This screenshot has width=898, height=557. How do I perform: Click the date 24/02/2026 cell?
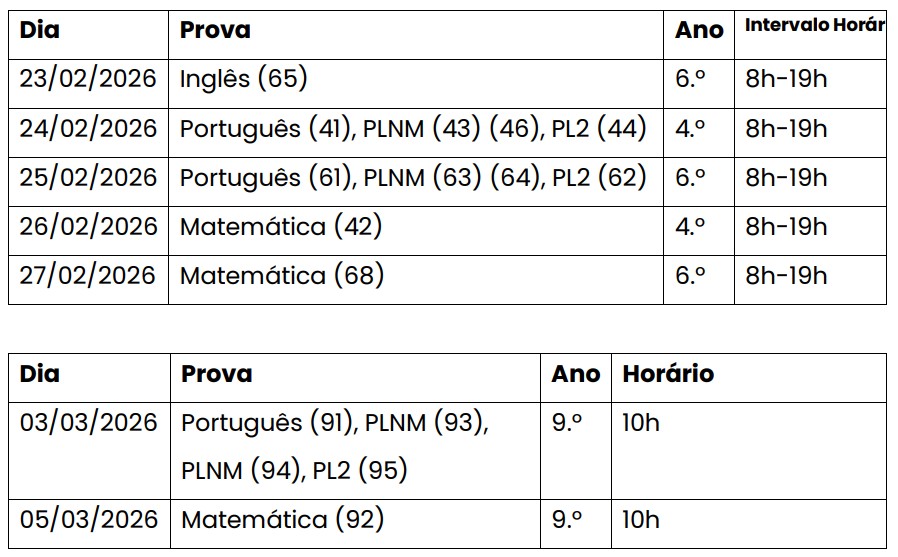coord(88,129)
